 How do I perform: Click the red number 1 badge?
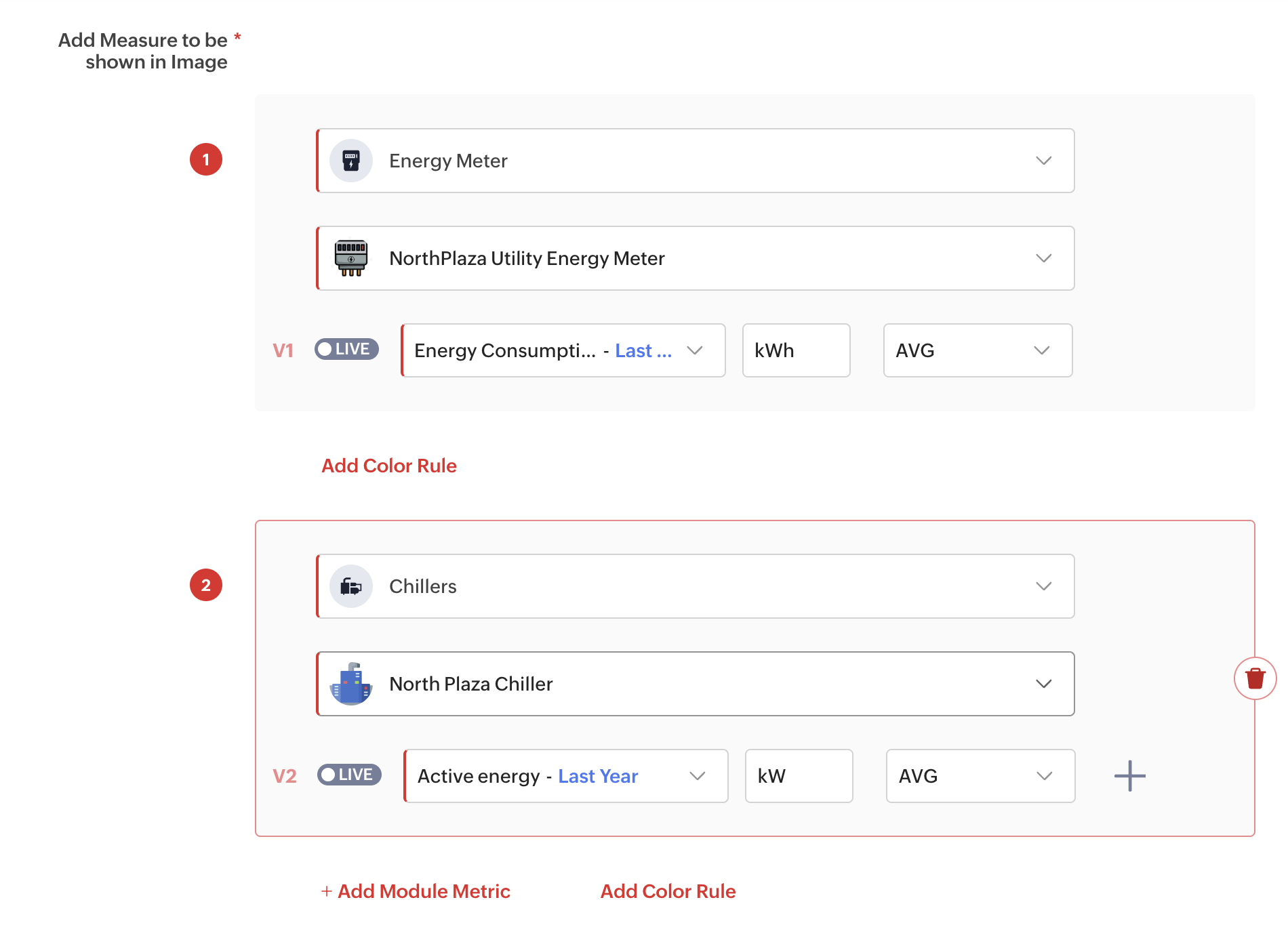(x=206, y=160)
